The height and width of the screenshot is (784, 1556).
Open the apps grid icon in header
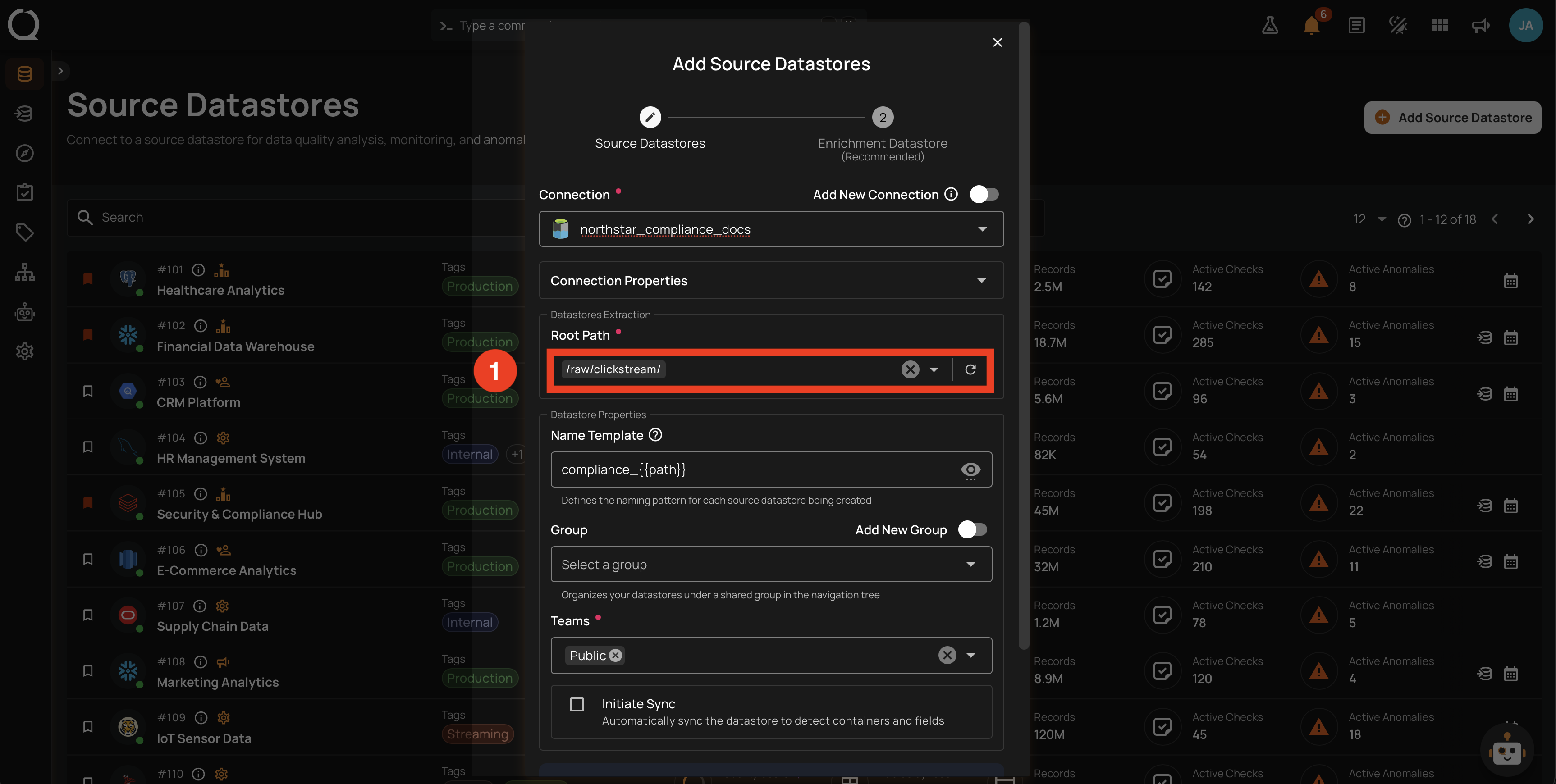1440,25
